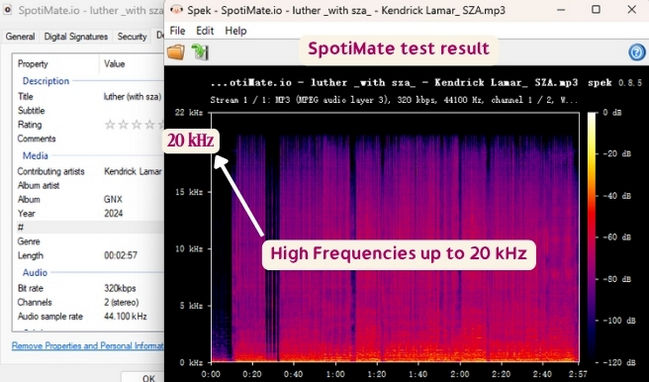Open the File menu in Spek
The image size is (649, 382).
(177, 31)
